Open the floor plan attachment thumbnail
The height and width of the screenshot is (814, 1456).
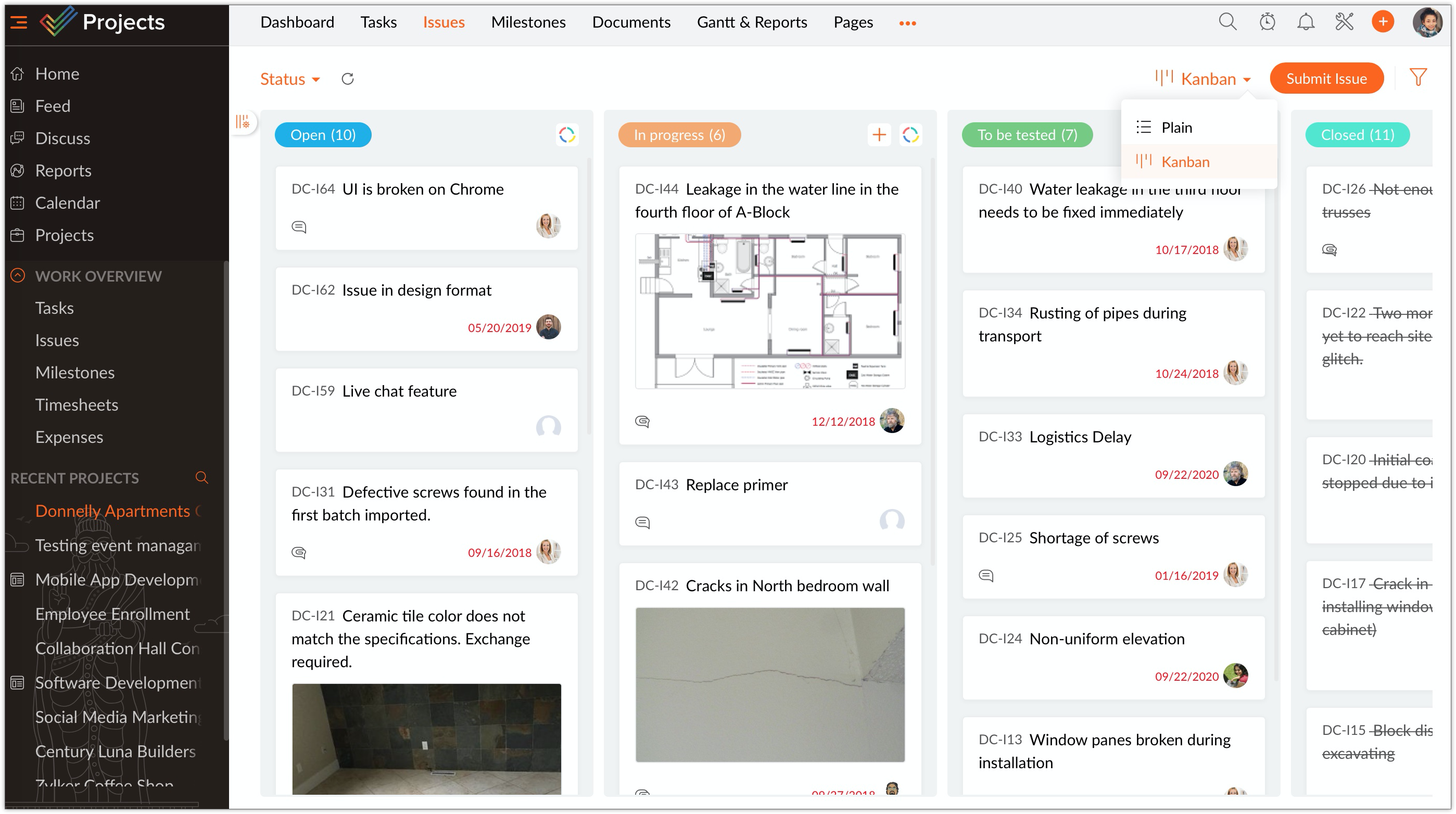(770, 311)
